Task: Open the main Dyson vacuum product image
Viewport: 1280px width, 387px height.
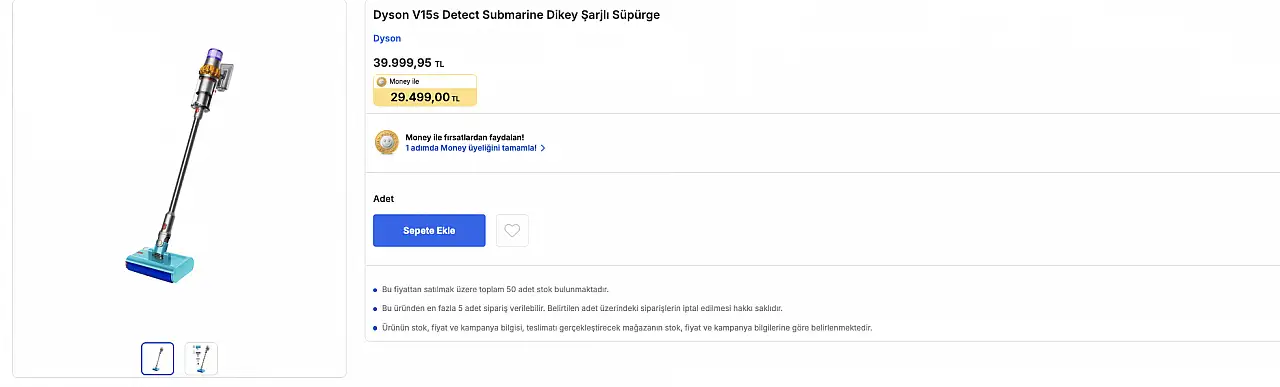Action: 180,165
